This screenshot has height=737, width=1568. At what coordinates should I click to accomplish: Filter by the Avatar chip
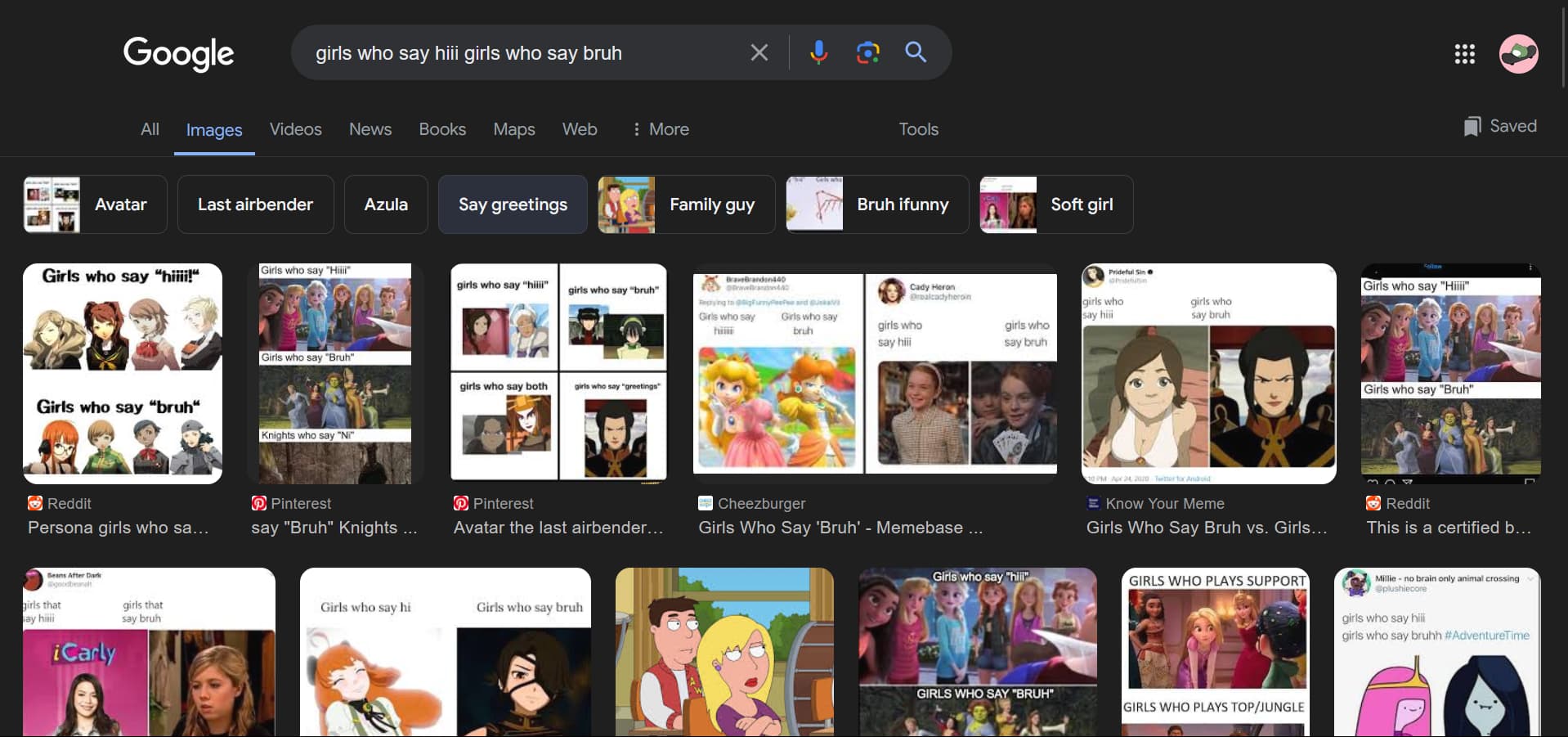pos(95,204)
